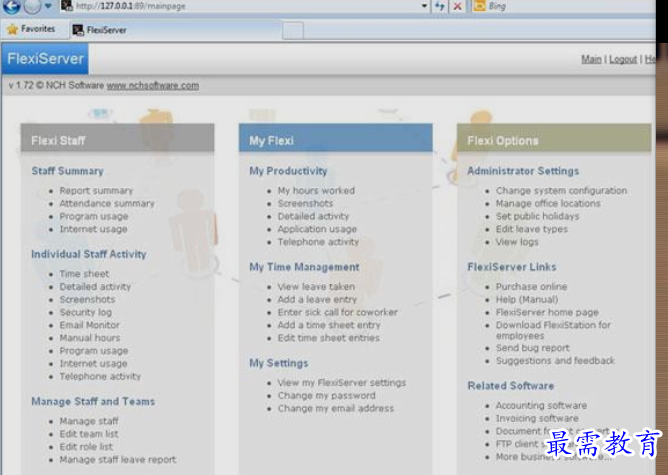Screen dimensions: 668x475
Task: Click Add a leave entry
Action: click(x=317, y=299)
